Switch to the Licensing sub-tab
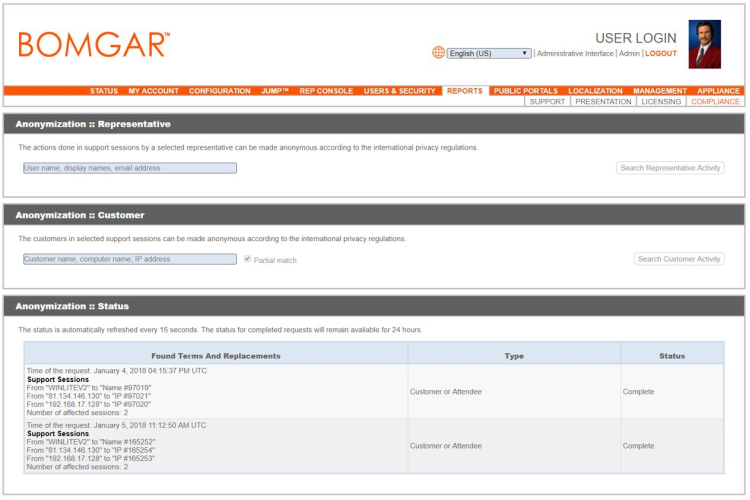The height and width of the screenshot is (500, 750). click(661, 102)
